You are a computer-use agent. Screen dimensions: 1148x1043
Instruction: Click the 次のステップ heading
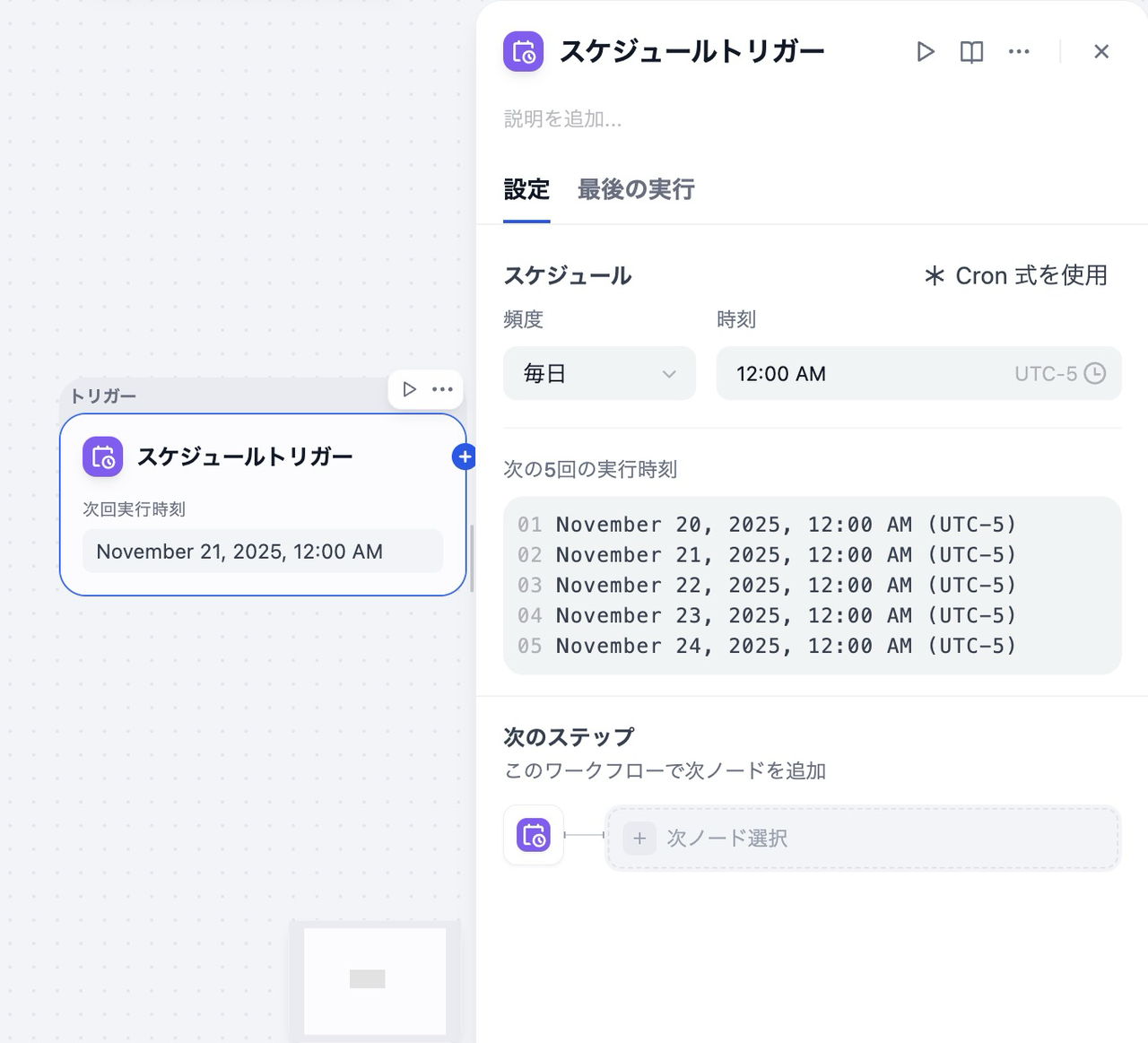(569, 737)
